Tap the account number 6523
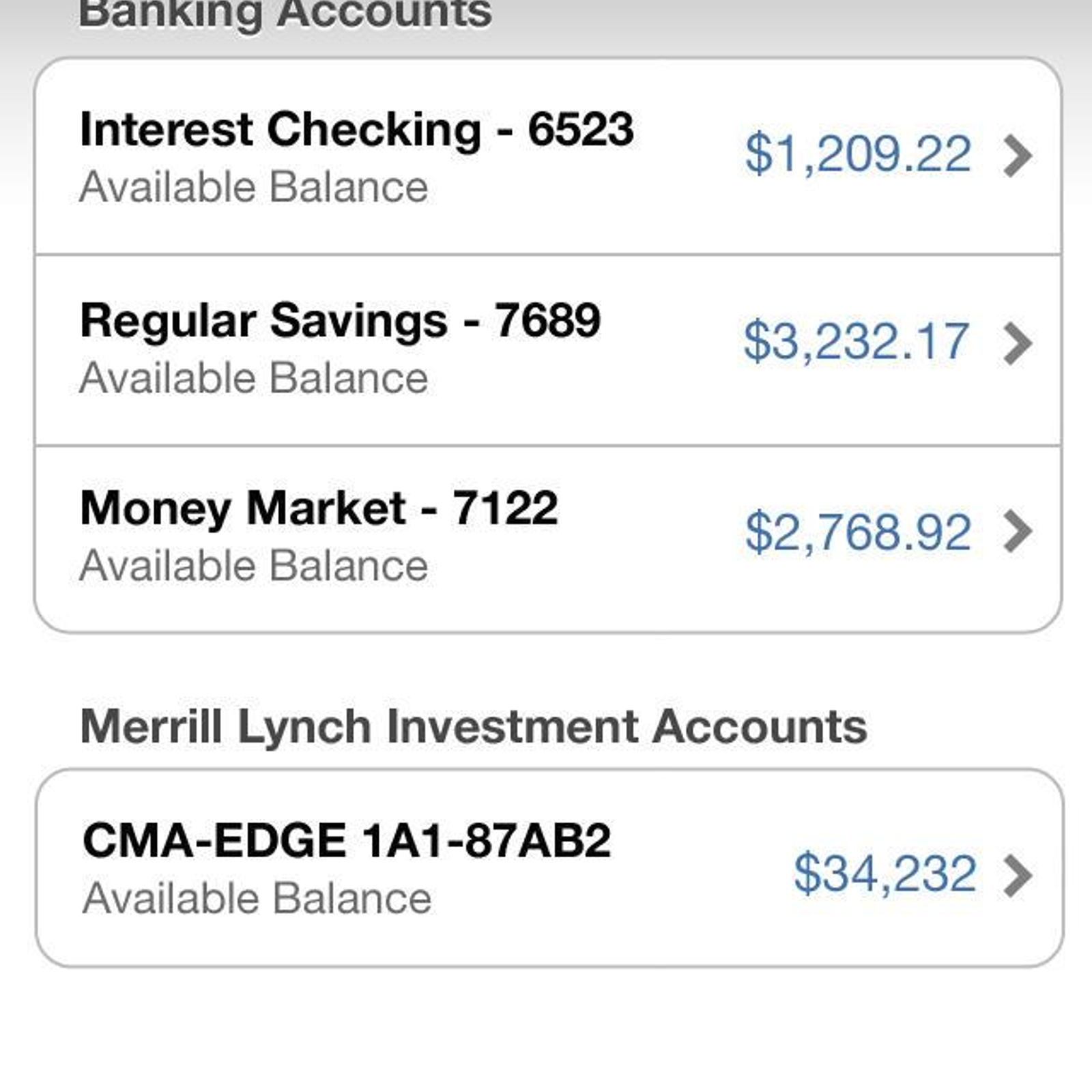The image size is (1092, 1092). [x=581, y=129]
